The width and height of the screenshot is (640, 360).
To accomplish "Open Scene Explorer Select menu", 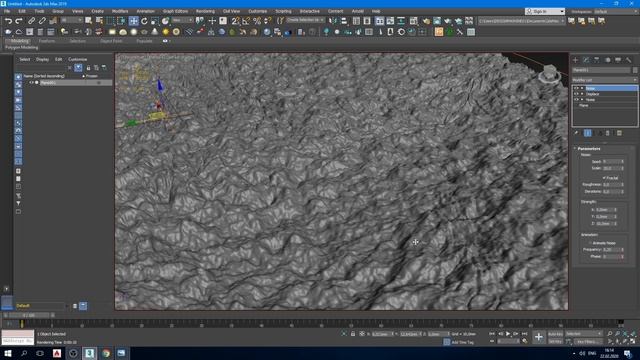I will [24, 60].
